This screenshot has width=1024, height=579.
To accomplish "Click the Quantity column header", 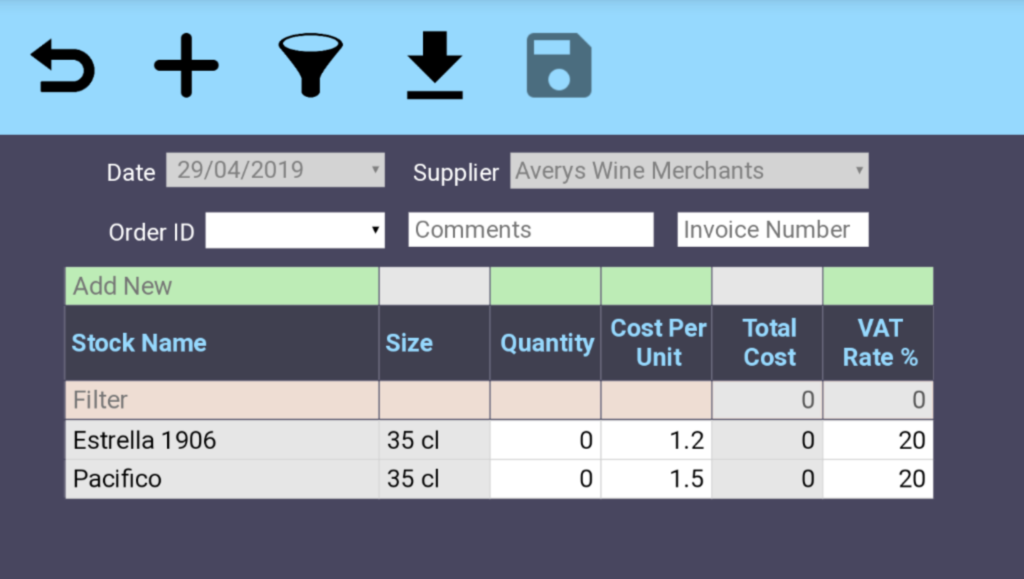I will pyautogui.click(x=546, y=343).
